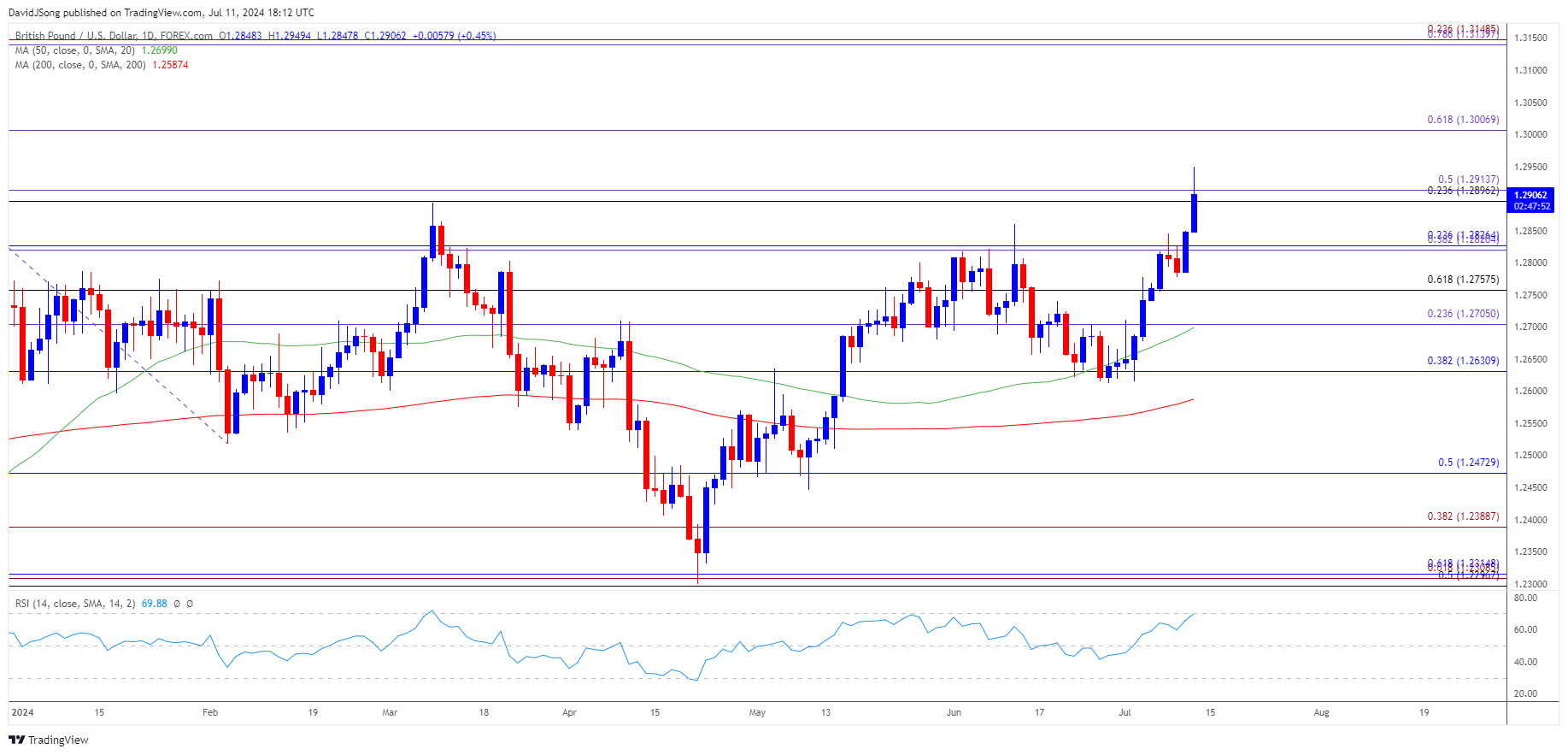Image resolution: width=1568 pixels, height=755 pixels.
Task: Click the high value H1.29494
Action: 289,36
